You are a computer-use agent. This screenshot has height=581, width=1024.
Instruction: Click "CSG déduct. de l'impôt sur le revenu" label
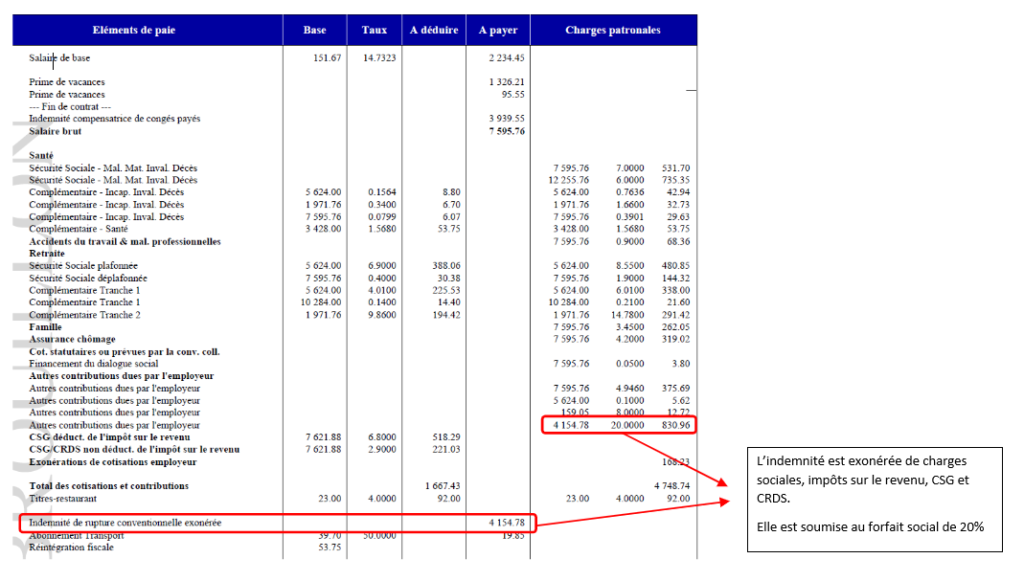pos(110,437)
